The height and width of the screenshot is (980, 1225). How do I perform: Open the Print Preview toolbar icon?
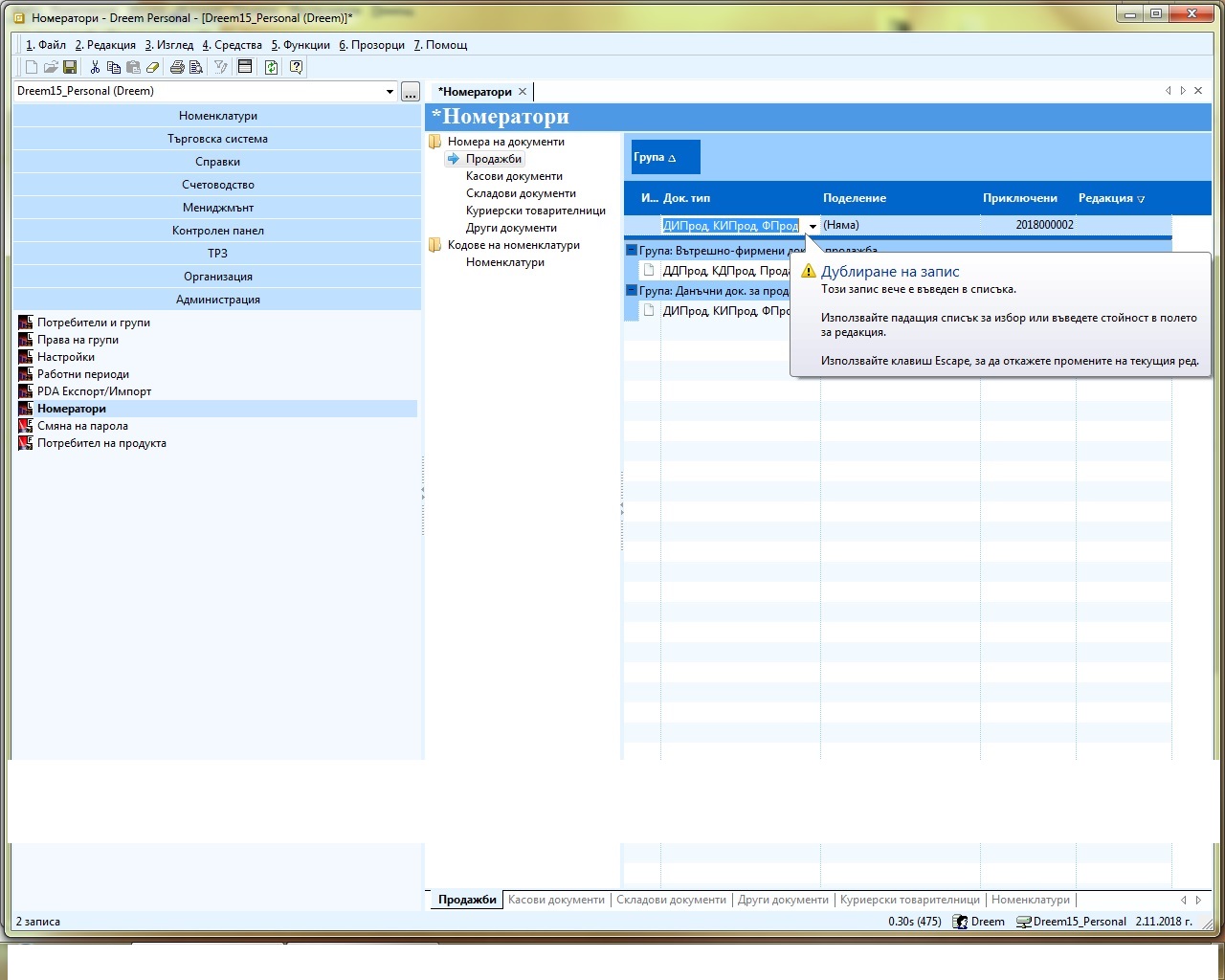(196, 67)
